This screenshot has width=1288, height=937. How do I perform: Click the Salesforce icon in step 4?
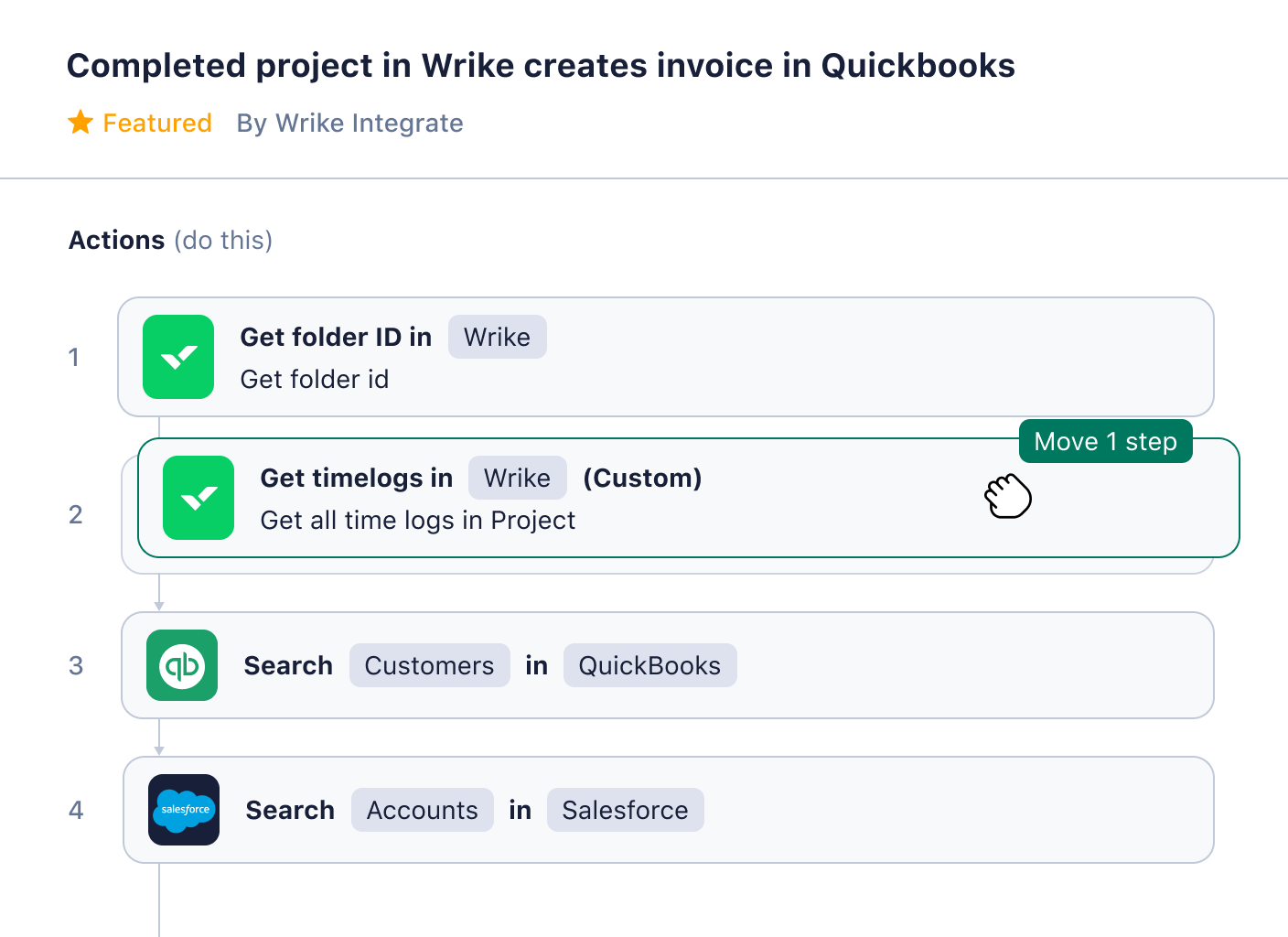[184, 810]
